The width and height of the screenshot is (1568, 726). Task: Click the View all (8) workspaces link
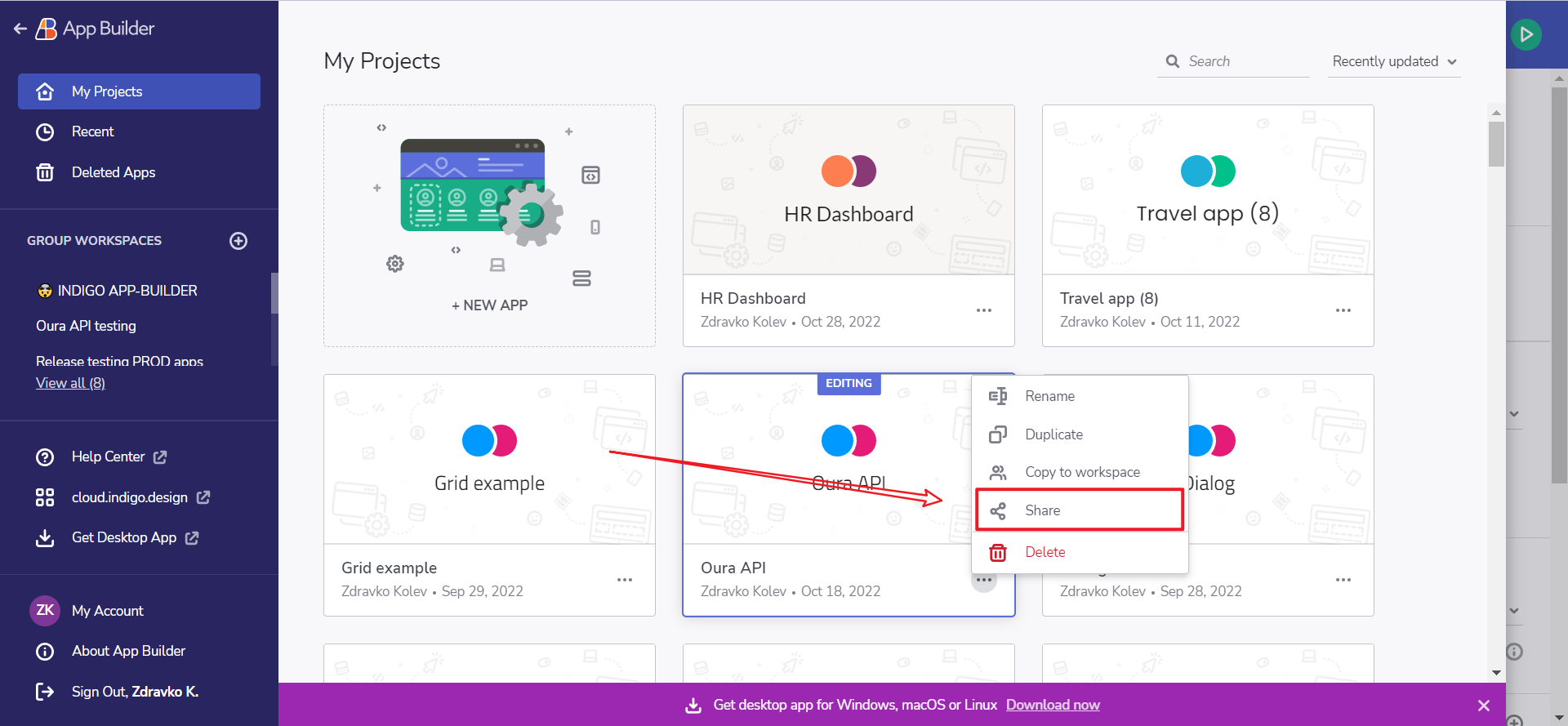click(70, 383)
